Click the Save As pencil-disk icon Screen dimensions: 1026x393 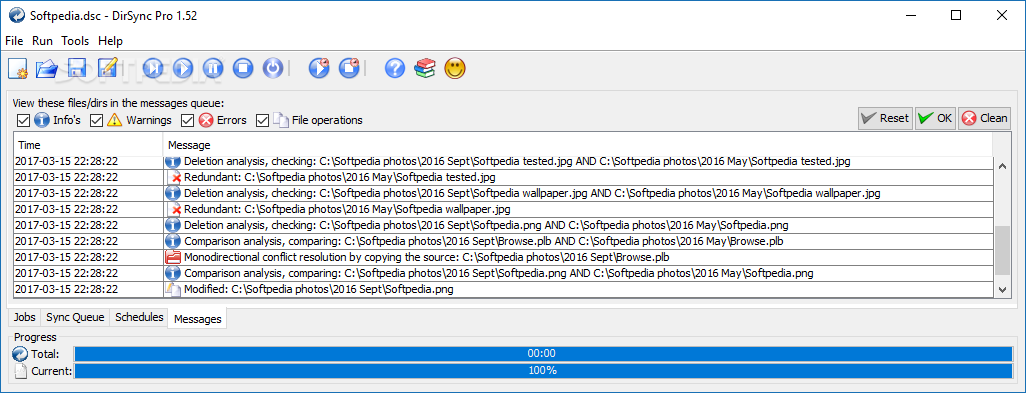(107, 68)
